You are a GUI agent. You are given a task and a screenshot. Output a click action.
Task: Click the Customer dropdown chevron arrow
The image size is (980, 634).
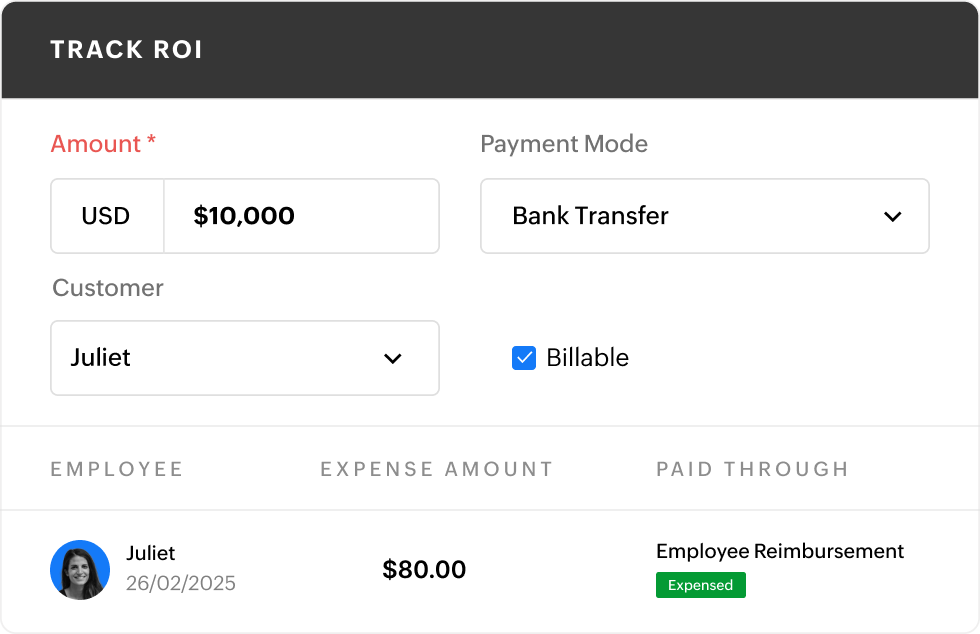click(x=394, y=358)
